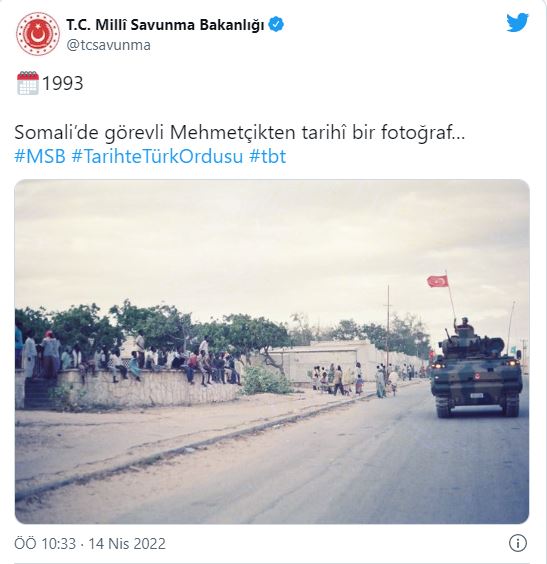Viewport: 547px width, 564px height.
Task: Click the 14 Nis 2022 date
Action: pos(127,543)
